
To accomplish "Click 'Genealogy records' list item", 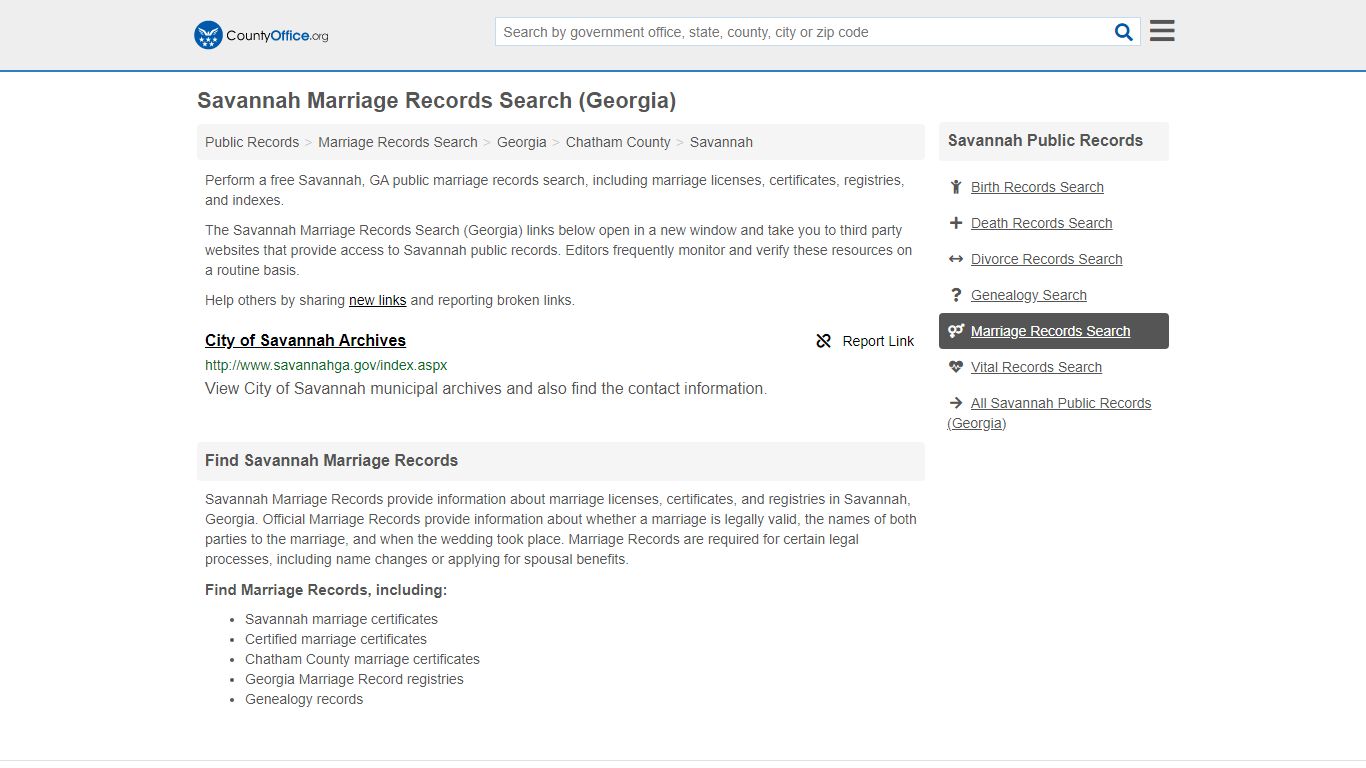I will tap(304, 699).
